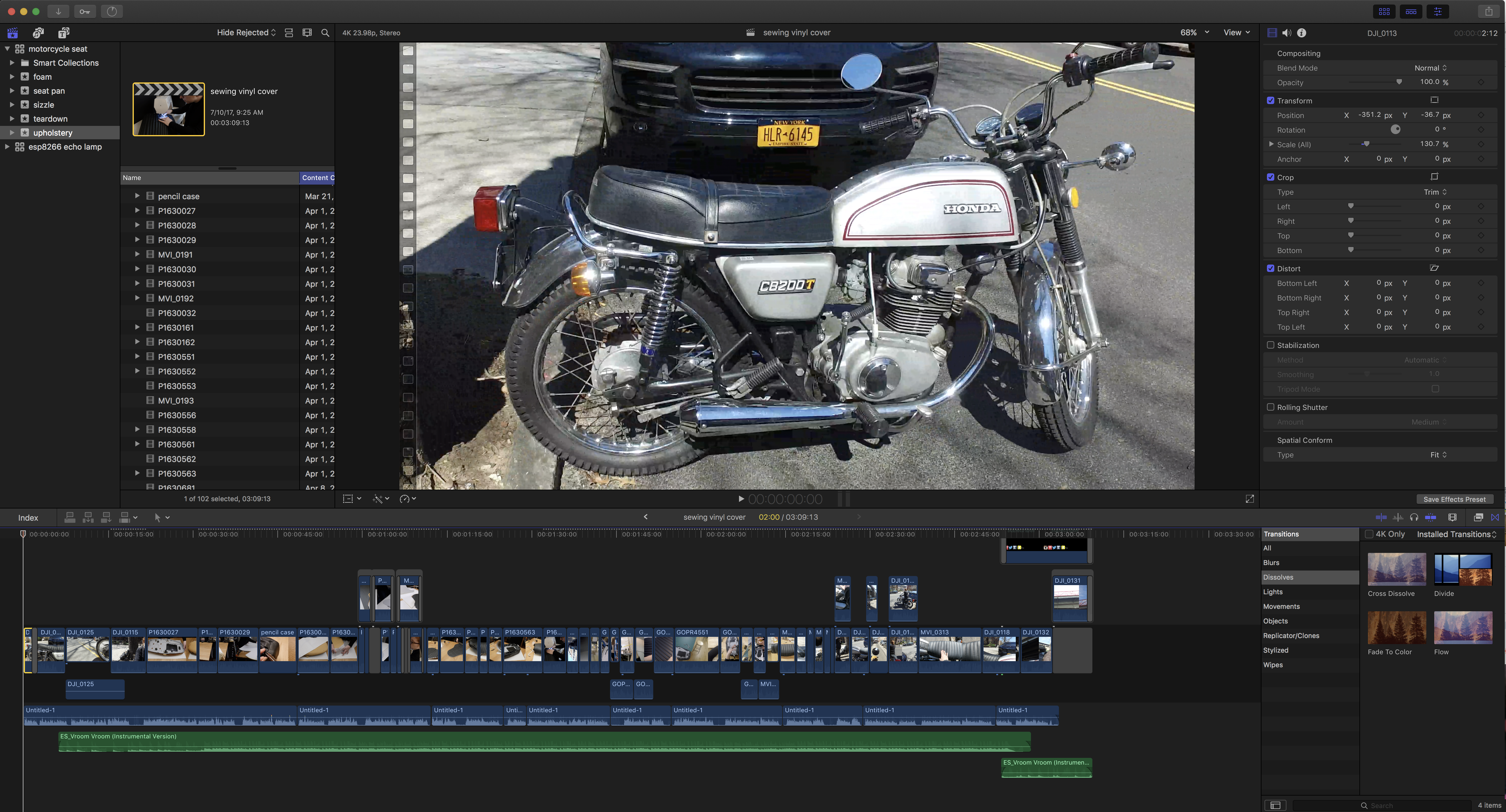Open the keyword editor key icon

(85, 11)
